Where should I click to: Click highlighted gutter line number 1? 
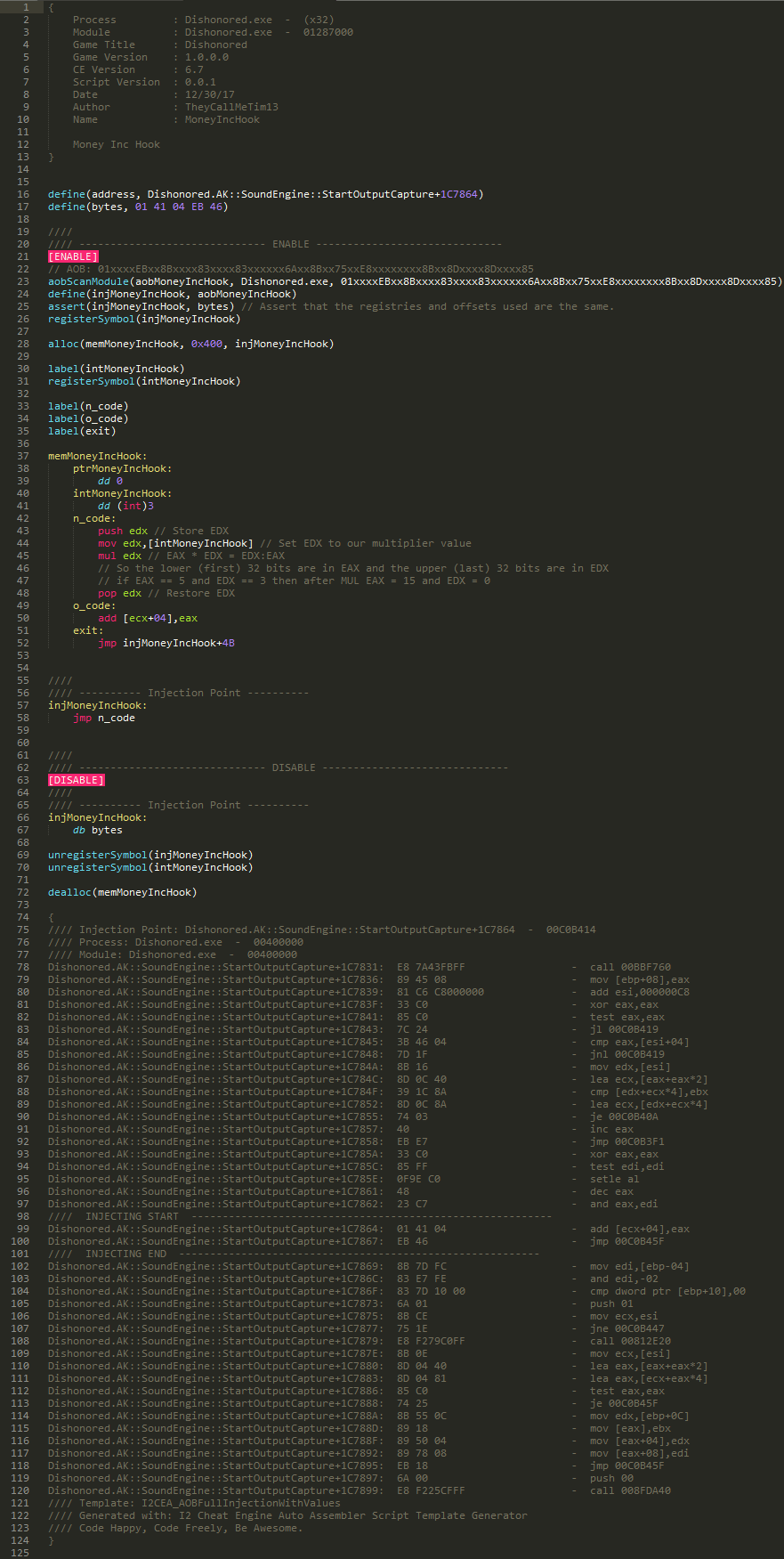click(x=26, y=7)
